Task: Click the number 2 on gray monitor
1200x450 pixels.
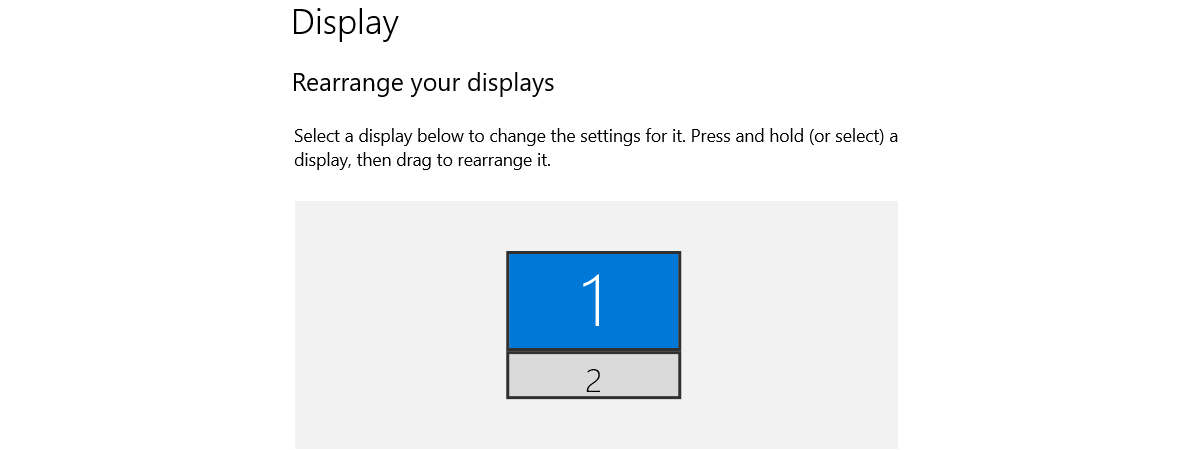Action: pyautogui.click(x=593, y=380)
